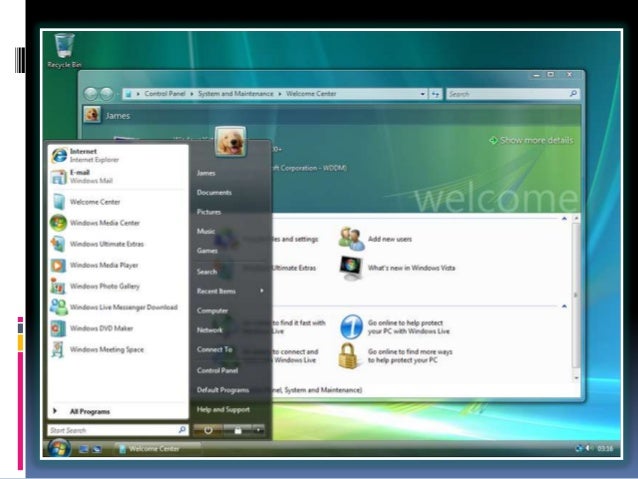Select Search in Start menu right pane

(207, 271)
